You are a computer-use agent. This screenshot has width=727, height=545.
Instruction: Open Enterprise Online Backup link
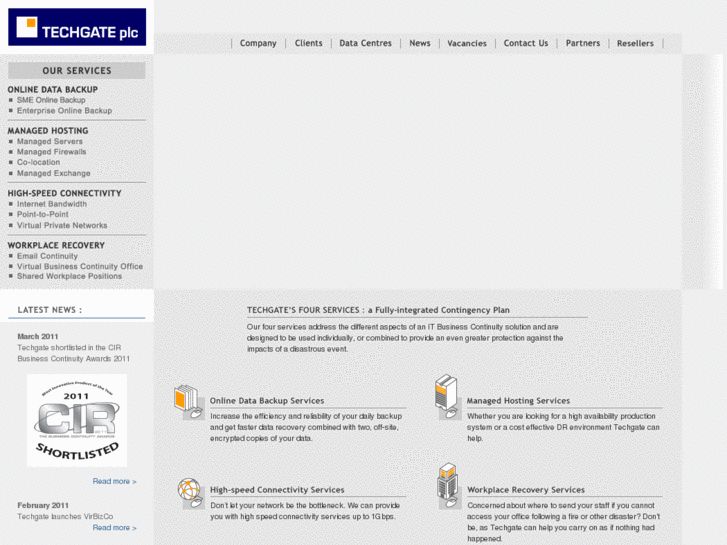64,111
